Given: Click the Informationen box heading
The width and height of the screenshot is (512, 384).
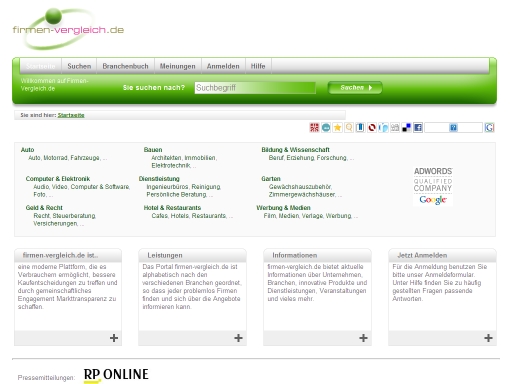Looking at the screenshot, I should [x=295, y=255].
